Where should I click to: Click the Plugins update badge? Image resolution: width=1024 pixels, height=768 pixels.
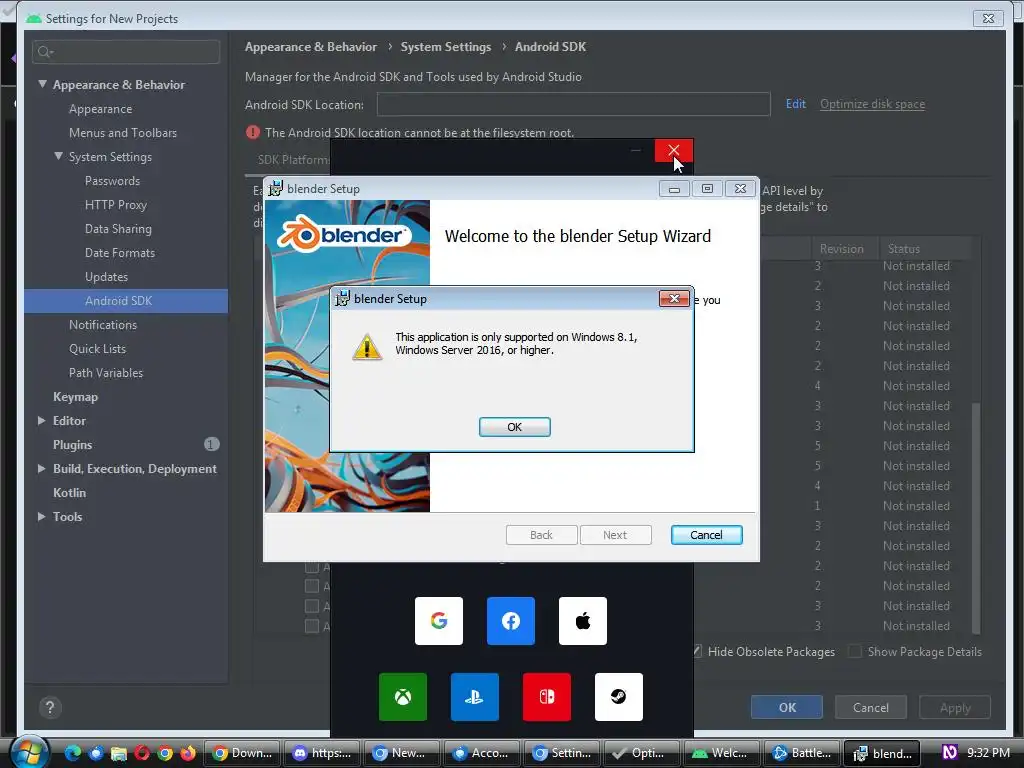pos(211,445)
